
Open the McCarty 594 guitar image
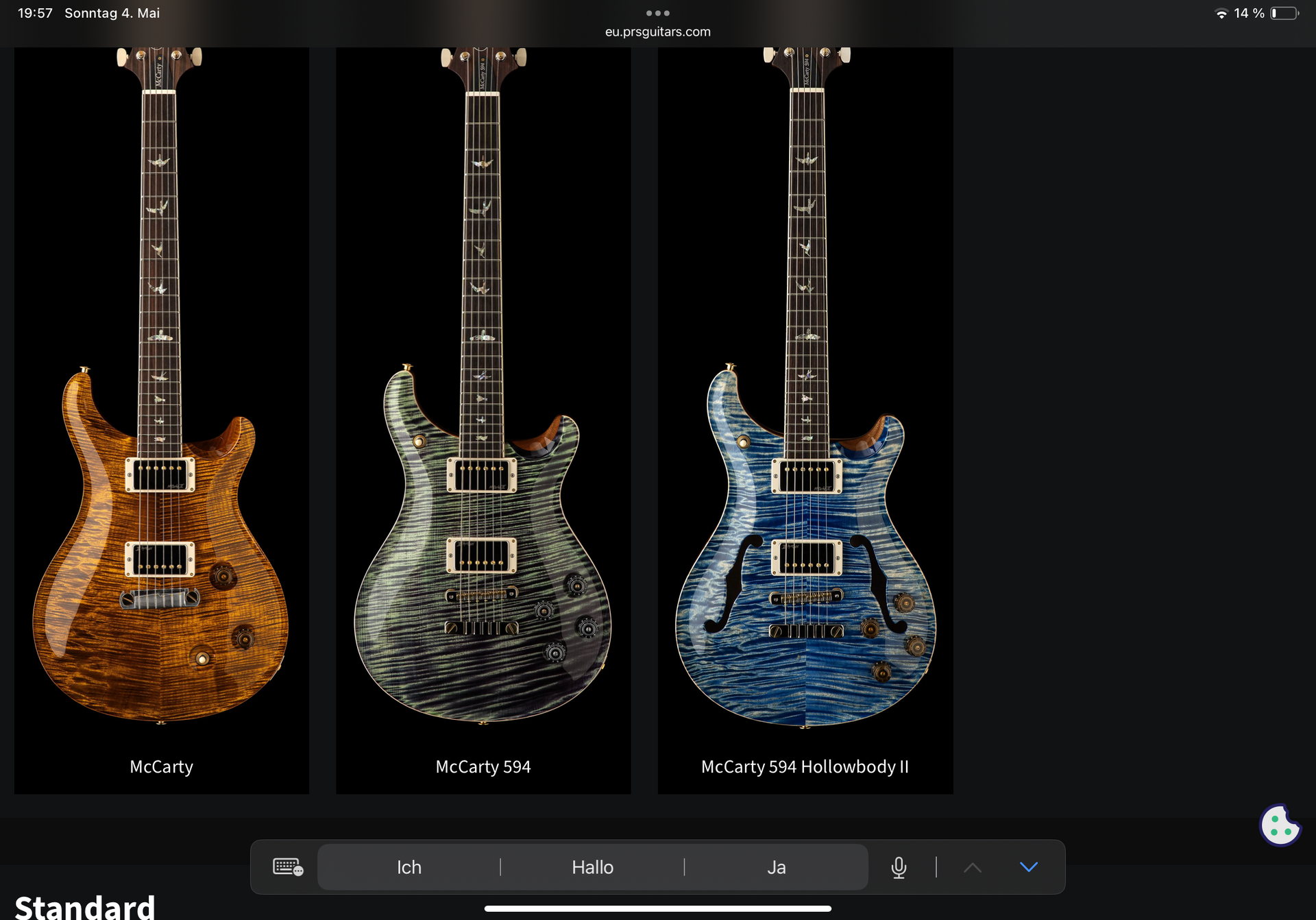(x=483, y=387)
